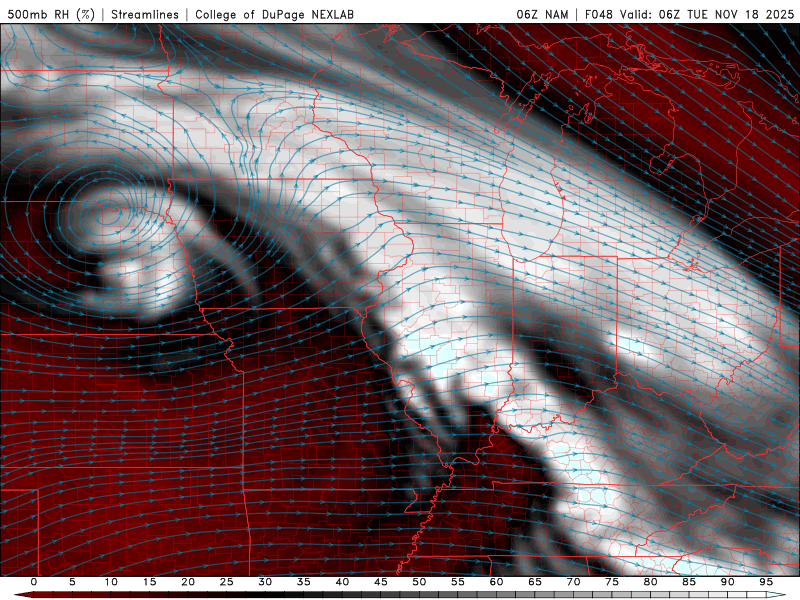Screen dimensions: 800x600
Task: Click the 80 label on the color scale
Action: [650, 582]
